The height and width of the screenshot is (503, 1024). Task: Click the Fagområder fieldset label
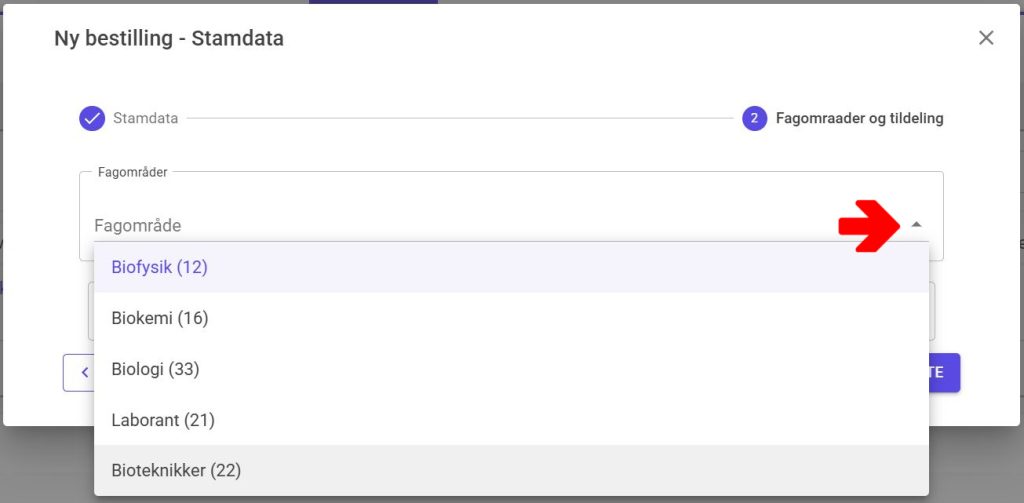(133, 172)
